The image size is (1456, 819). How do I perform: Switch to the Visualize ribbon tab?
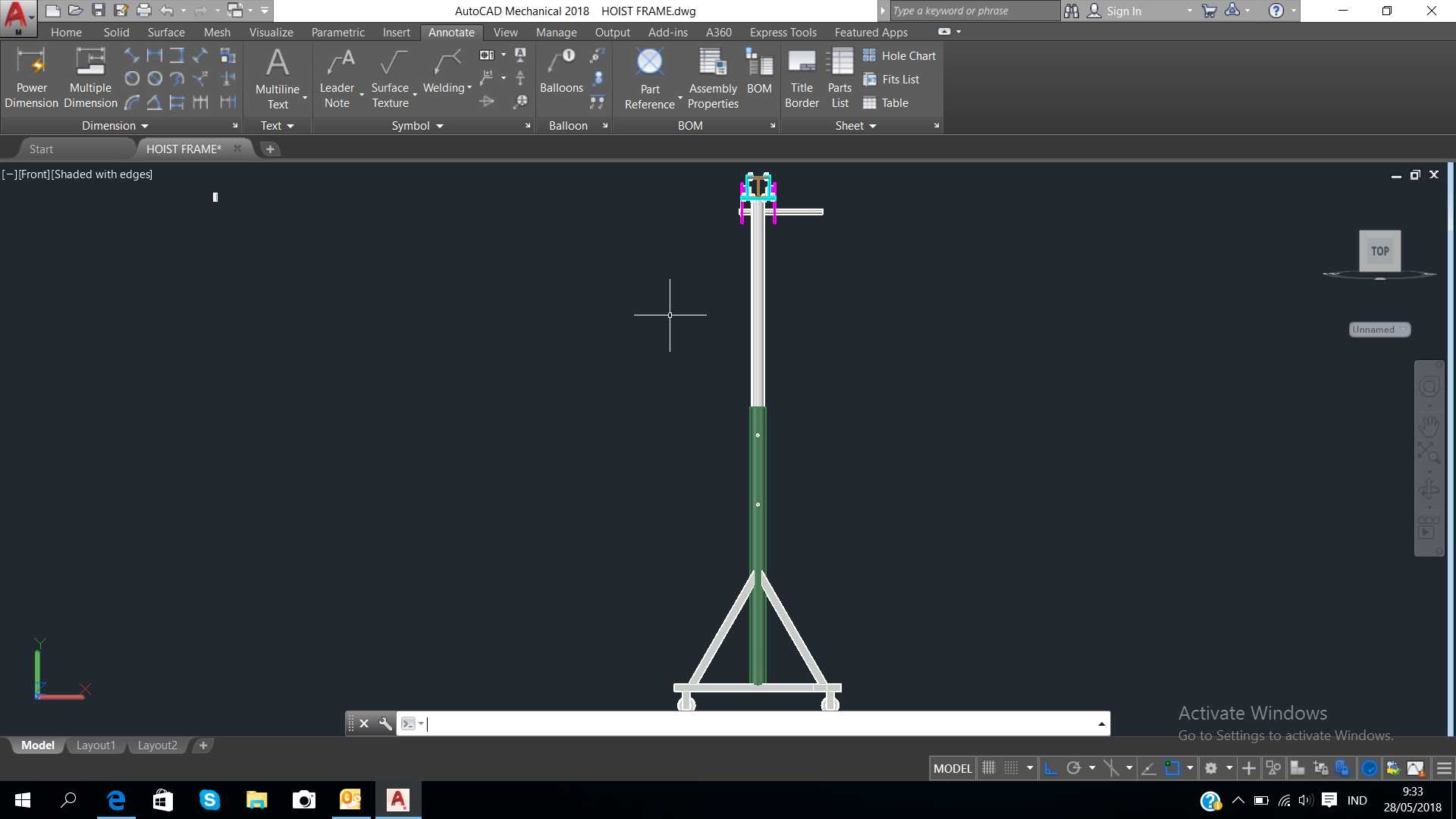point(271,32)
